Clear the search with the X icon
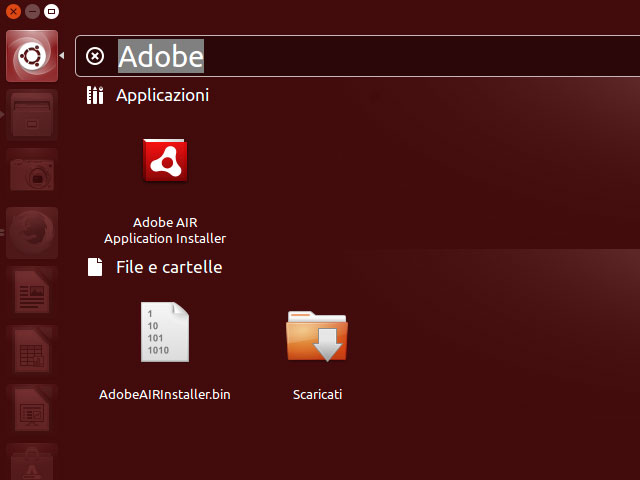This screenshot has height=480, width=640. (95, 56)
